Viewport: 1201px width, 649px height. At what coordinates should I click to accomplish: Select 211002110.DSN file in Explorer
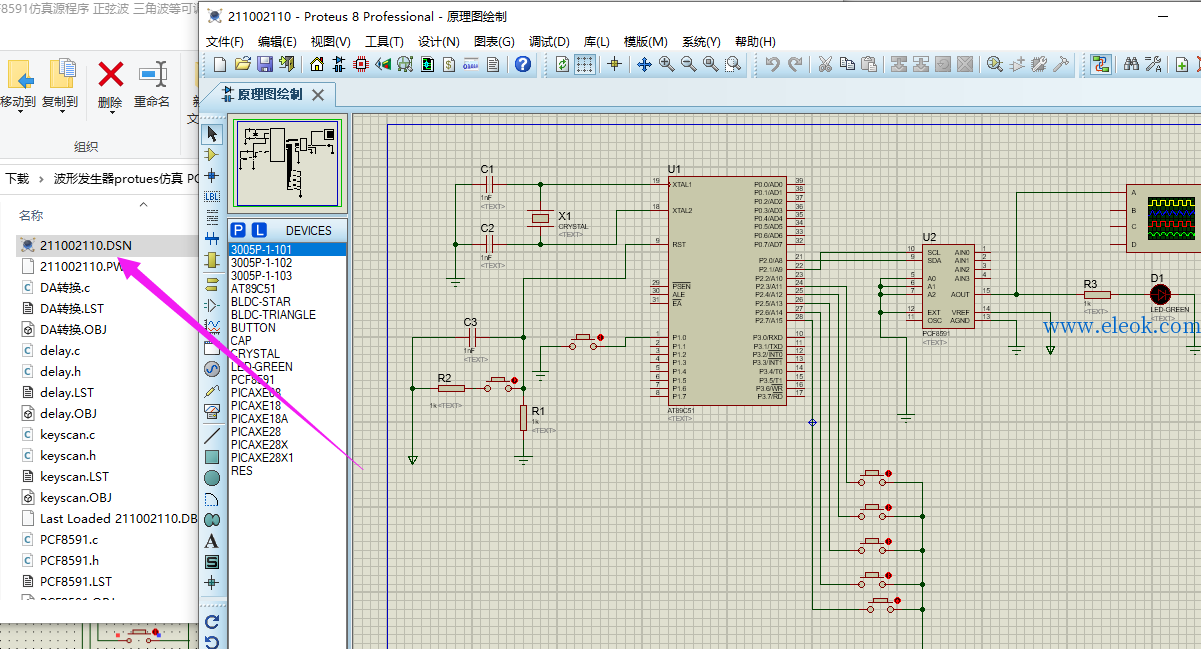[85, 245]
